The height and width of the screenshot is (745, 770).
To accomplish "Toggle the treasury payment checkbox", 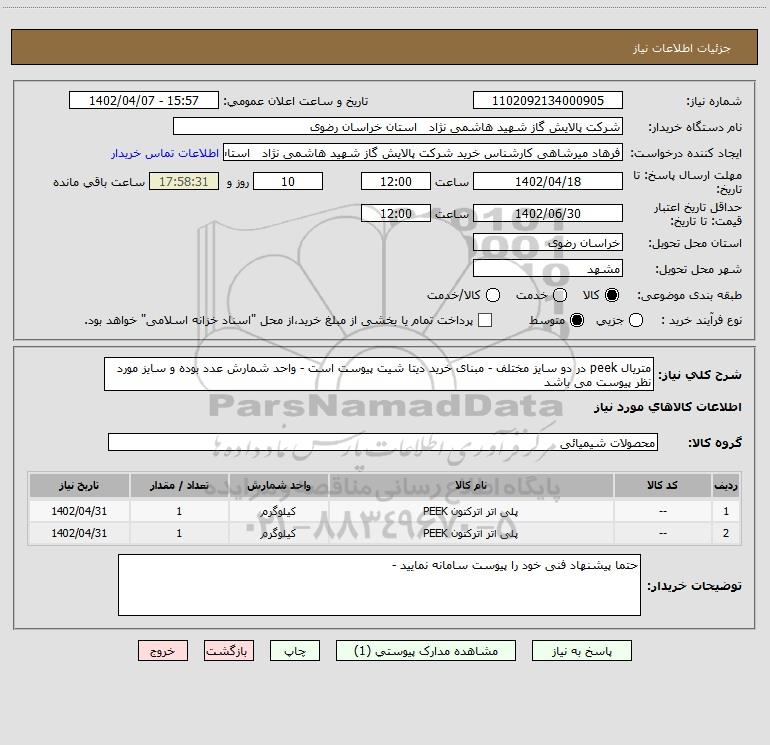I will click(485, 320).
